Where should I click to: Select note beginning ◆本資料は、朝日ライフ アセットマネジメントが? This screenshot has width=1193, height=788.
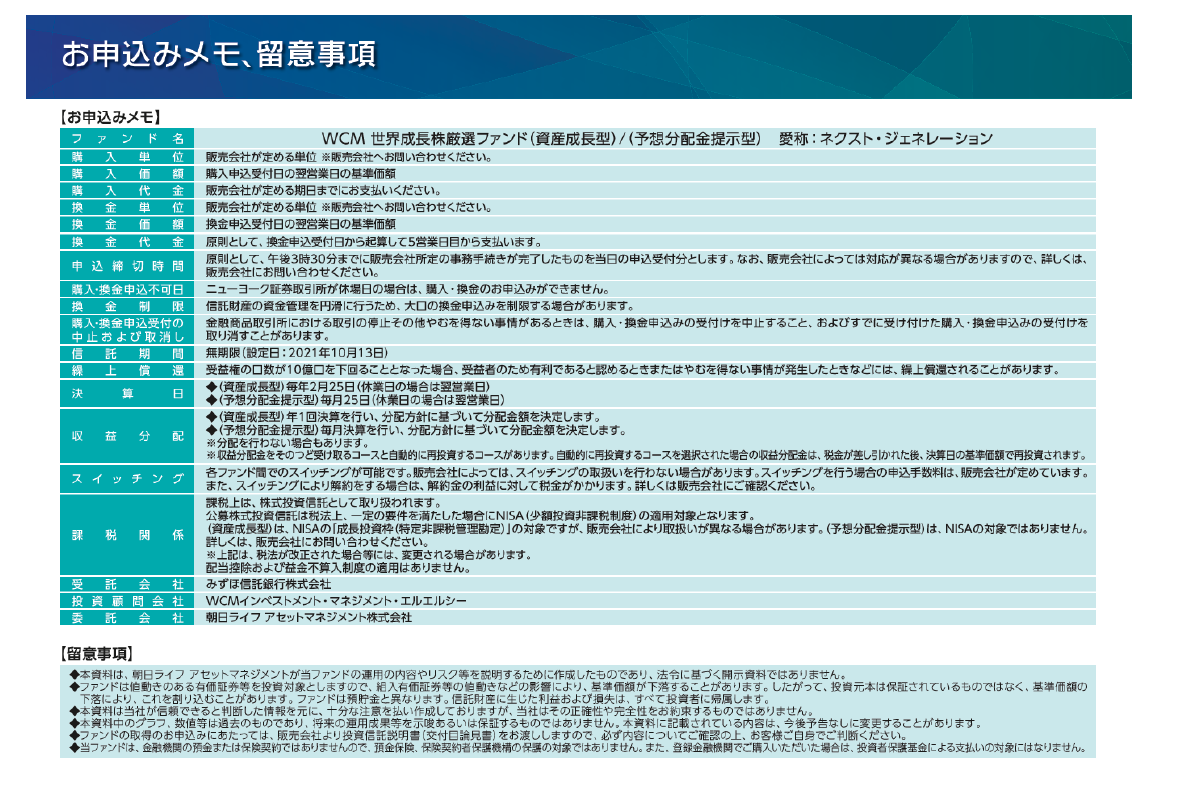click(457, 675)
